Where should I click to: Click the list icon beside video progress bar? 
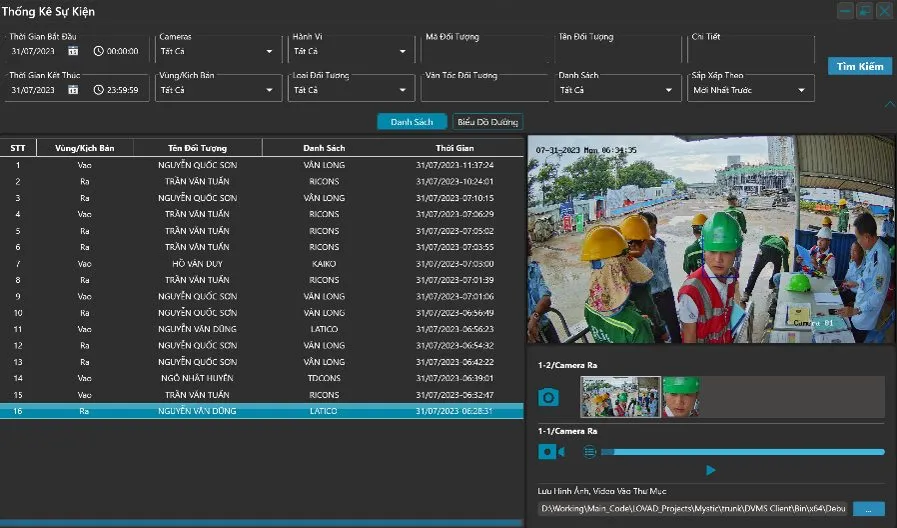pyautogui.click(x=590, y=452)
